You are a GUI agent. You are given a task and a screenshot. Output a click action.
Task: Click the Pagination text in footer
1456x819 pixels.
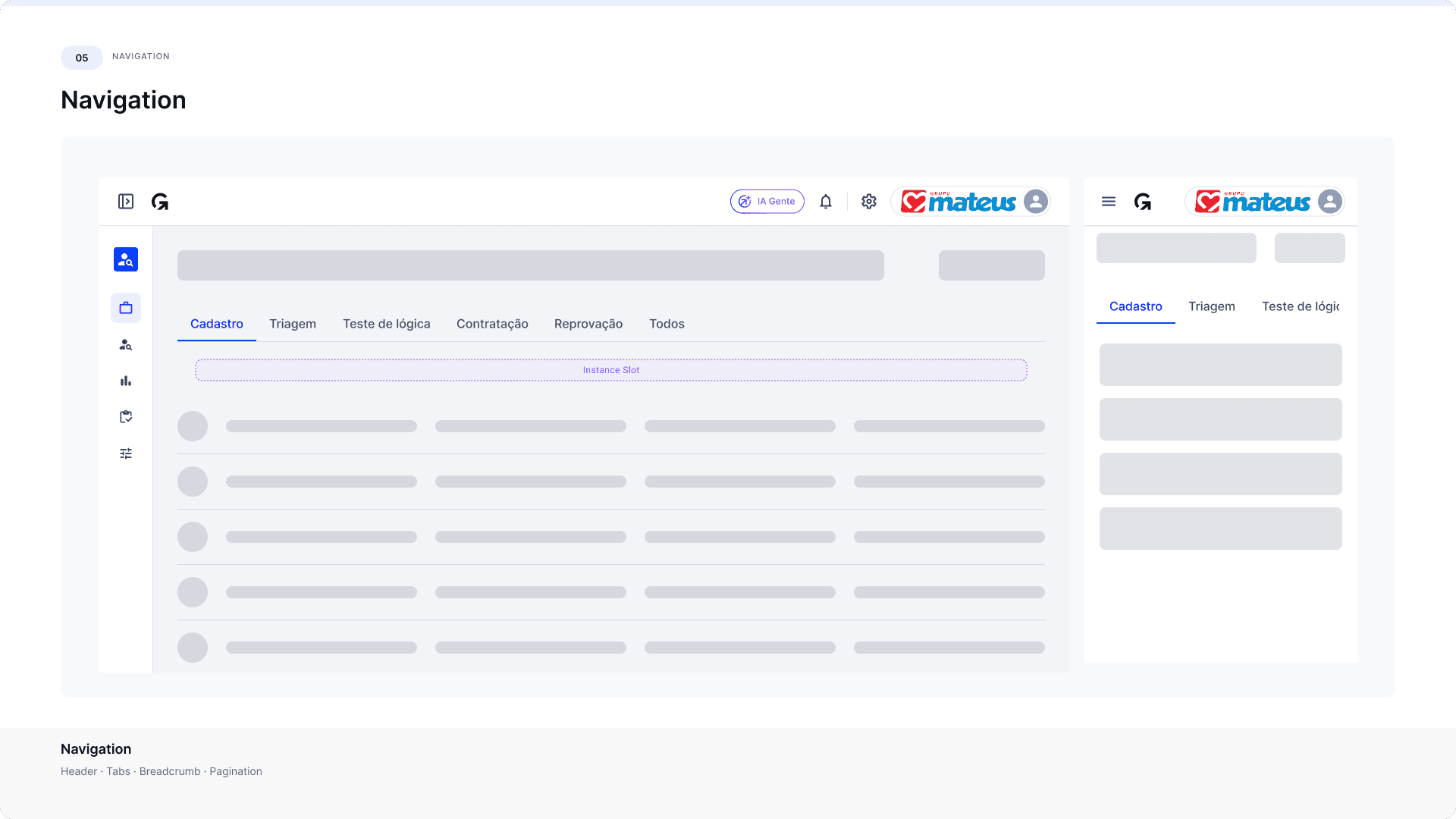tap(236, 771)
